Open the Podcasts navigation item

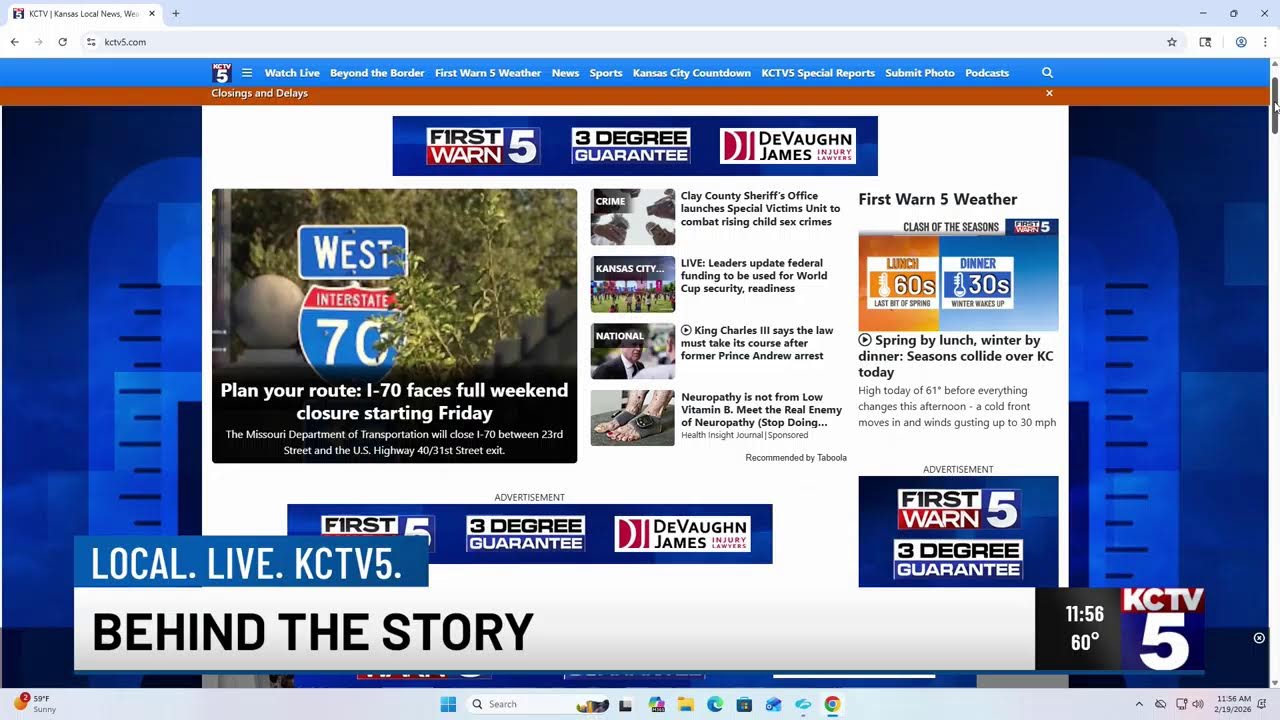click(987, 73)
